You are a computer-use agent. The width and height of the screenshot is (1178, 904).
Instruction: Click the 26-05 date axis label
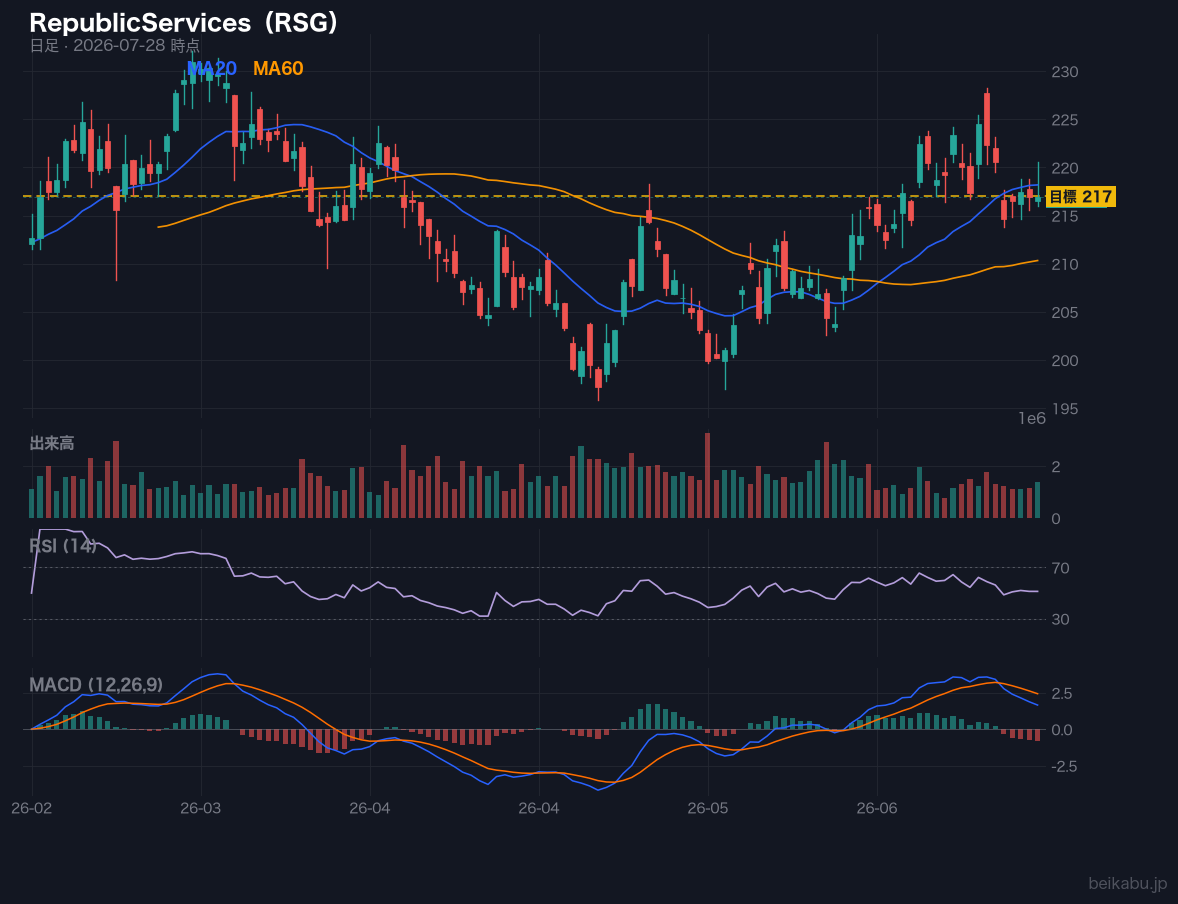708,809
